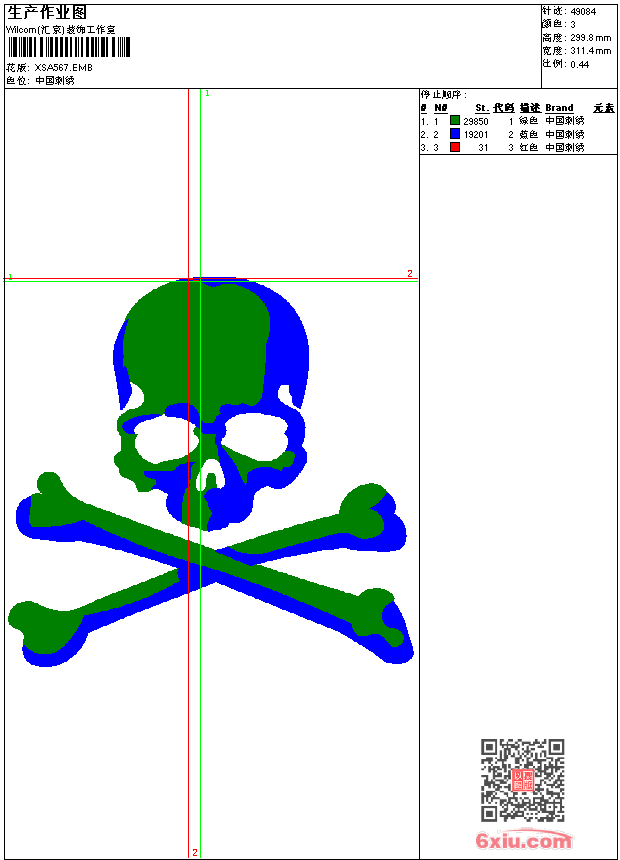Click the St. column header
The image size is (620, 860).
click(481, 108)
